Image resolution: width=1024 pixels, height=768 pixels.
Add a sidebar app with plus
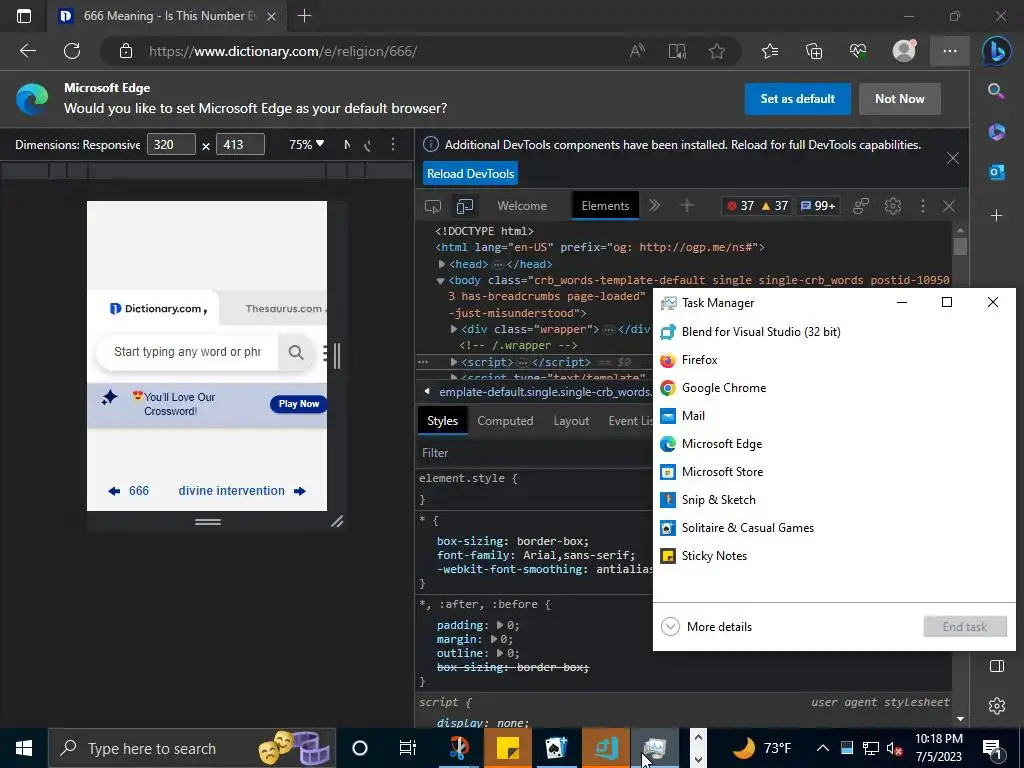(x=997, y=216)
